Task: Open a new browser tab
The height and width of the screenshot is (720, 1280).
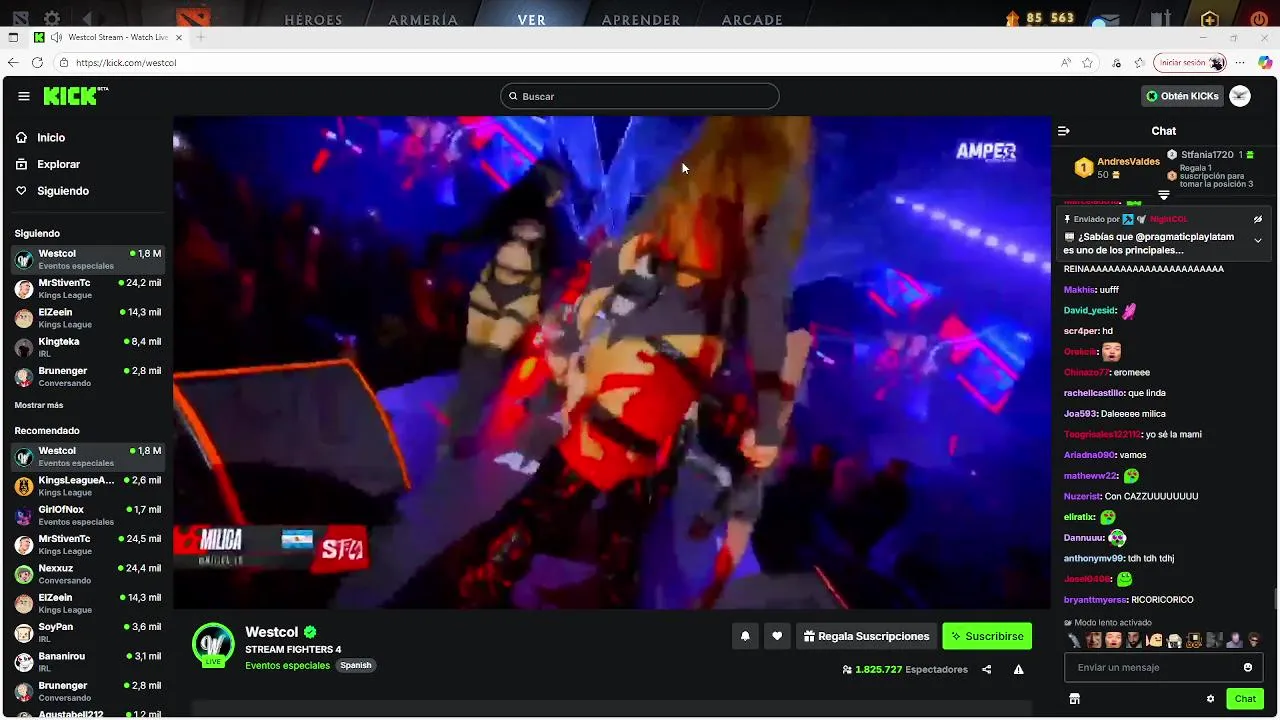Action: click(200, 37)
